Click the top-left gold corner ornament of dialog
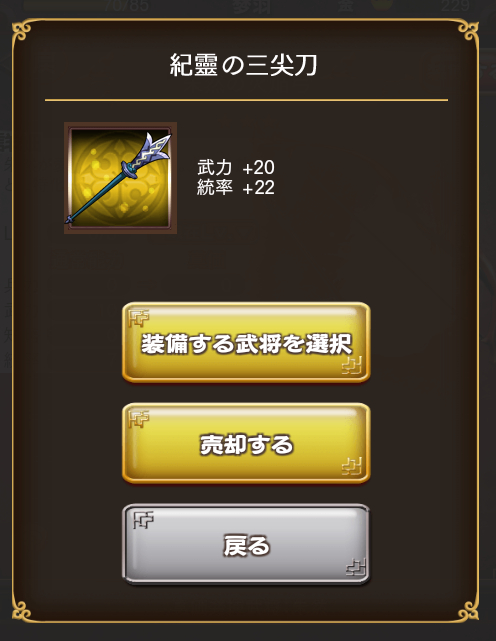The image size is (496, 641). 21,31
